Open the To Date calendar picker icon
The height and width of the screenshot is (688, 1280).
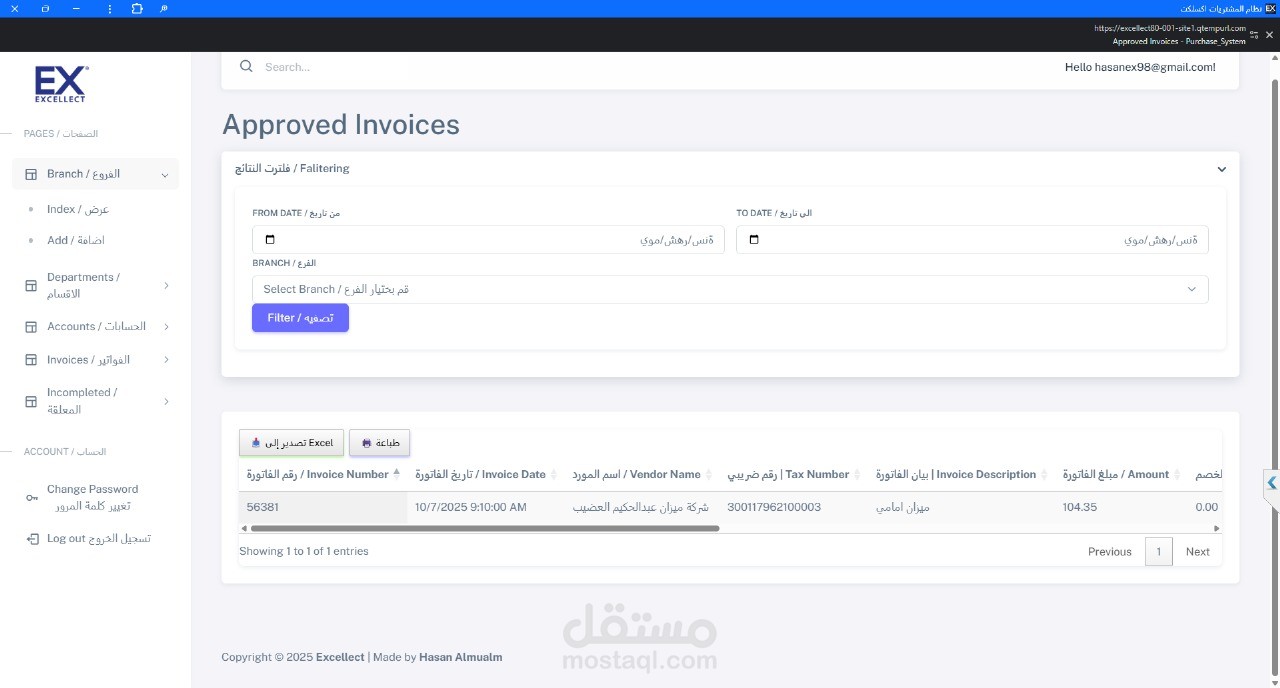(x=754, y=240)
